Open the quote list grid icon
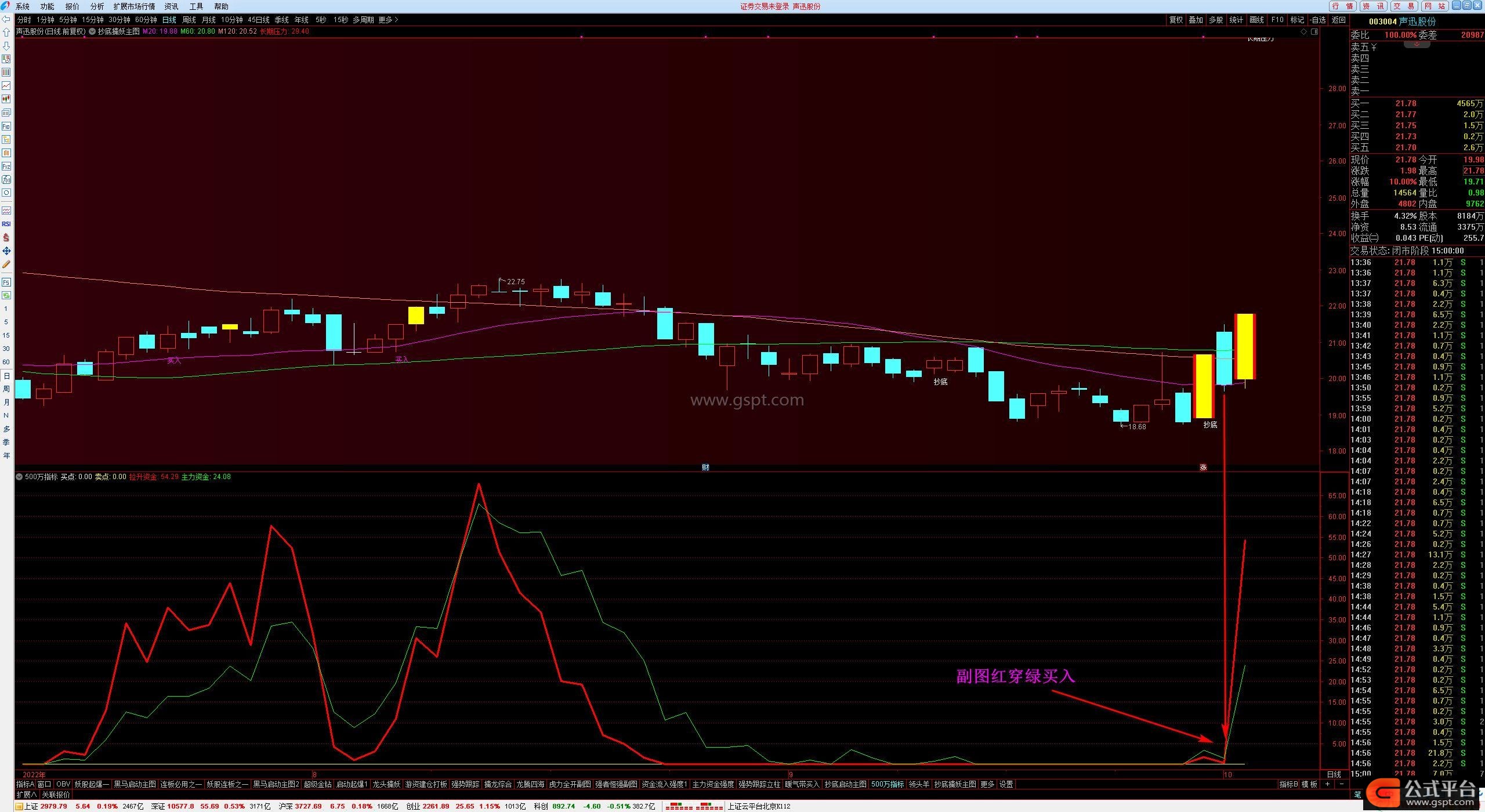The width and height of the screenshot is (1485, 812). pyautogui.click(x=6, y=72)
